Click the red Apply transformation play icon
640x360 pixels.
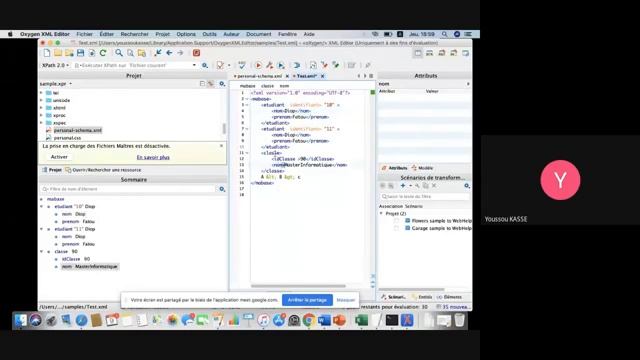click(258, 65)
